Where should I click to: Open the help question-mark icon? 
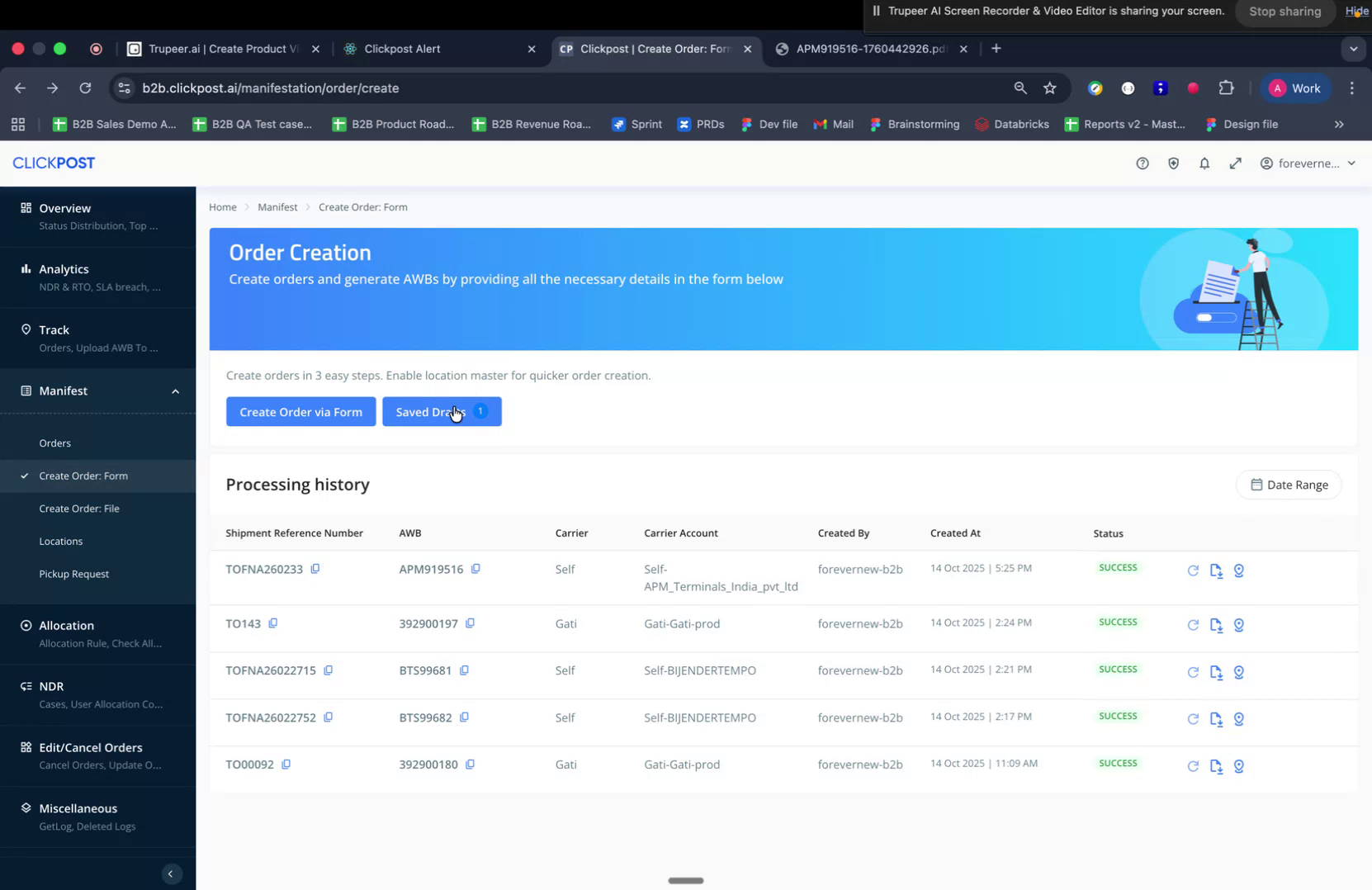coord(1142,163)
